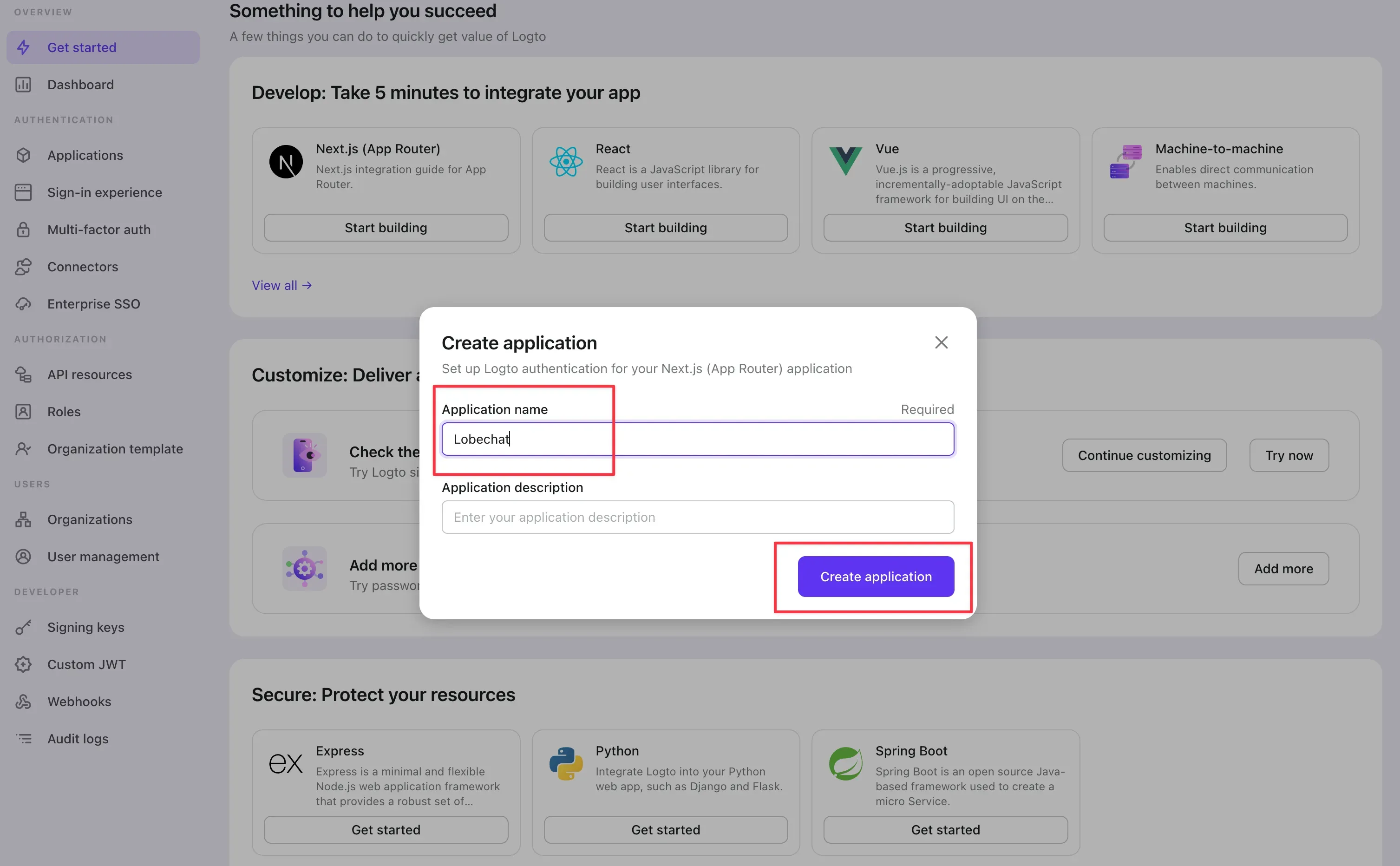Go to Dashboard in the sidebar
The image size is (1400, 866).
tap(103, 85)
